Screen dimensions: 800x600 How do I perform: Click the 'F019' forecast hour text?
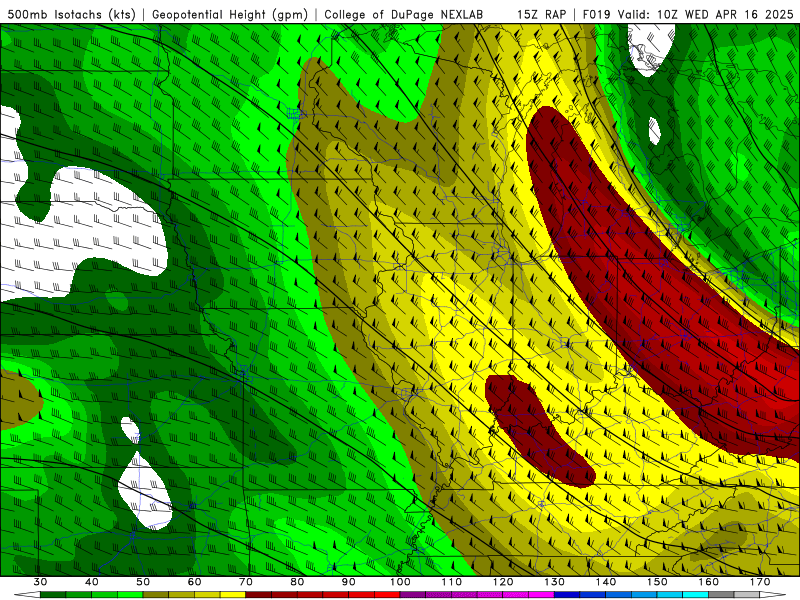pyautogui.click(x=597, y=14)
